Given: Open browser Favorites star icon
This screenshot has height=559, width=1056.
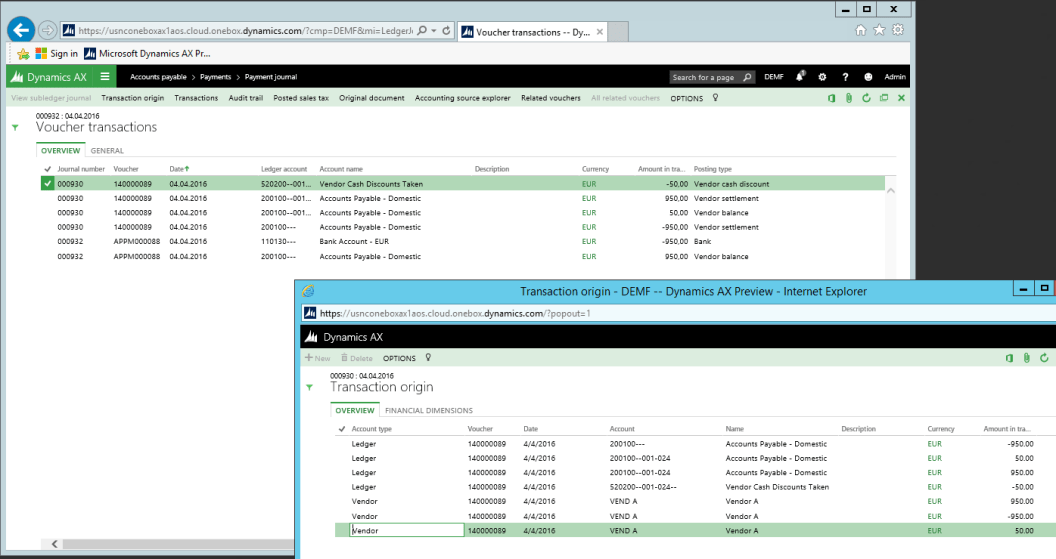Looking at the screenshot, I should click(x=879, y=30).
